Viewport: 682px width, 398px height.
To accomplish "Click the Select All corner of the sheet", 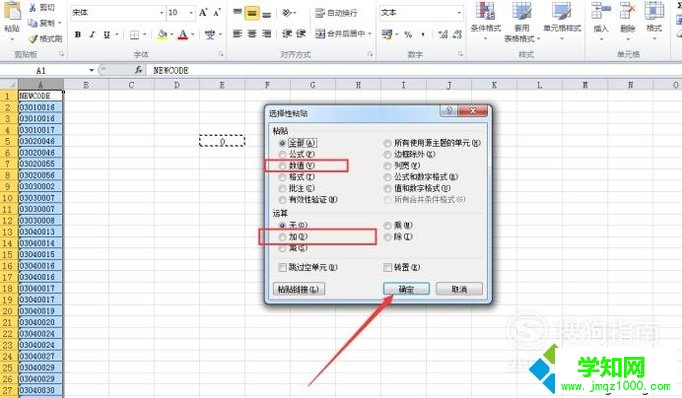I will tap(9, 84).
